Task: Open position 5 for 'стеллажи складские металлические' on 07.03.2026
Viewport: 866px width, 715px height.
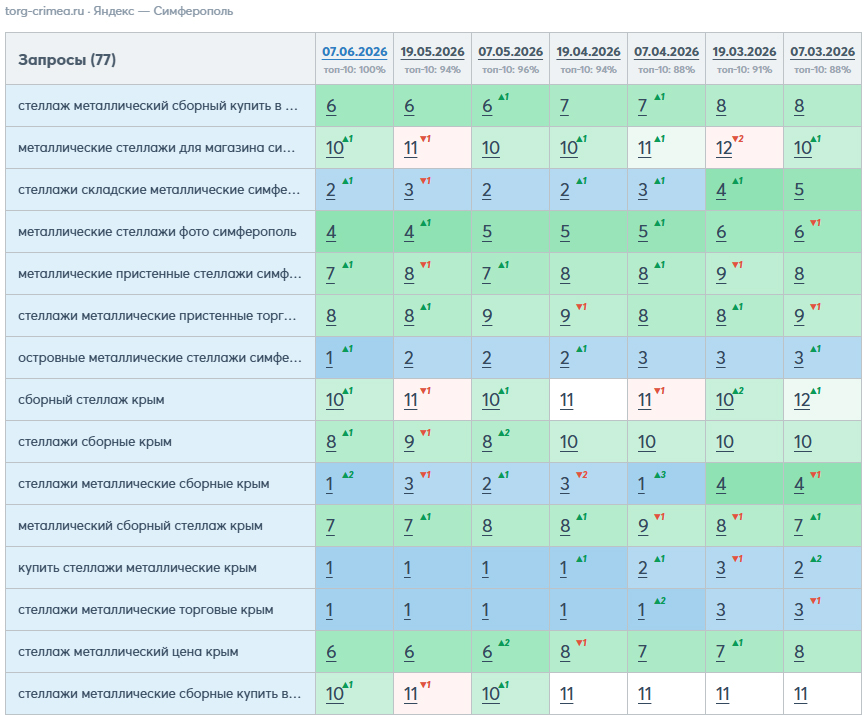Action: pos(799,190)
